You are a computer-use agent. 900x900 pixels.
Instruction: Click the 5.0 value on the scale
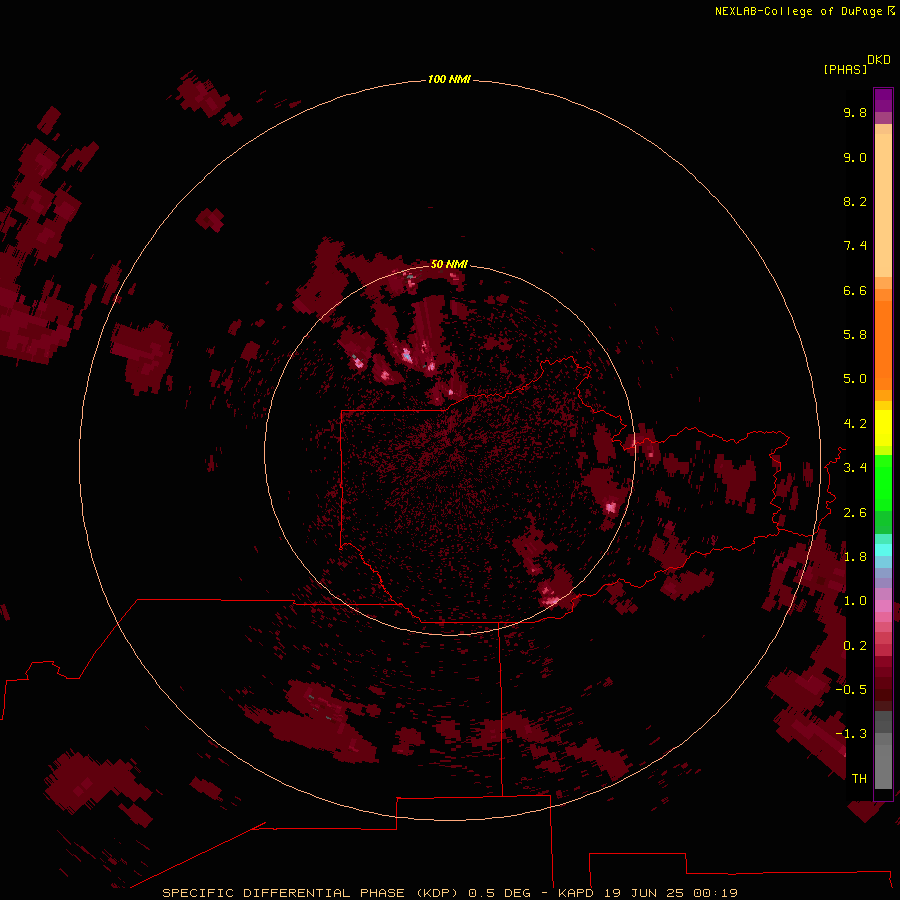[855, 379]
